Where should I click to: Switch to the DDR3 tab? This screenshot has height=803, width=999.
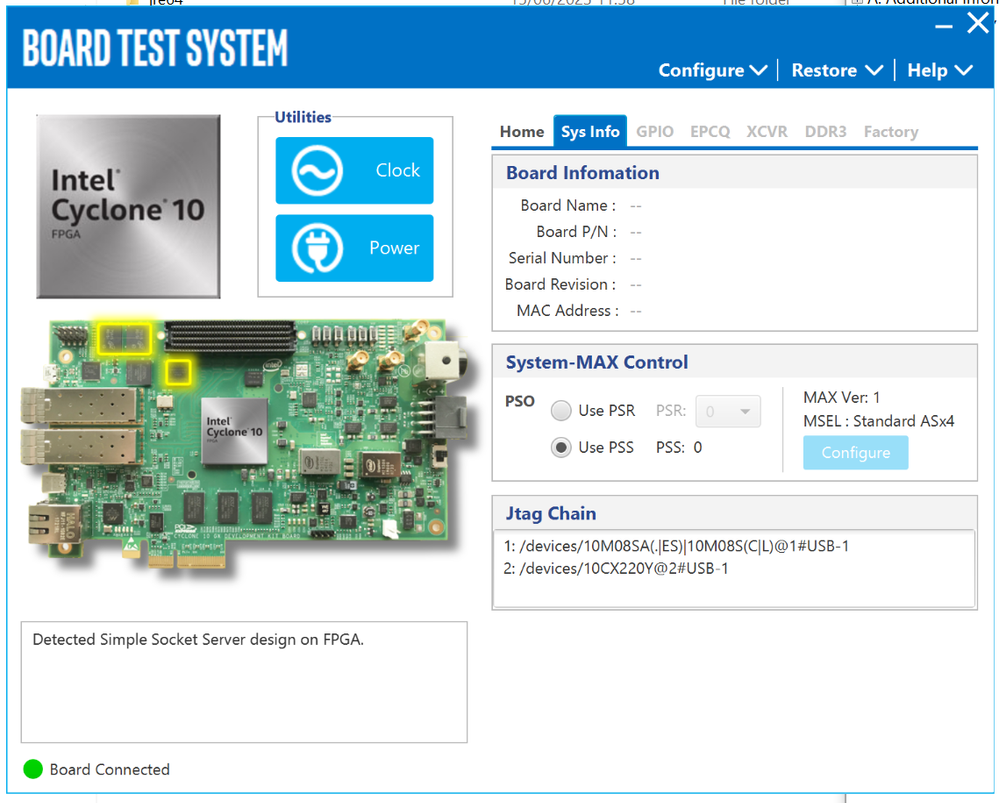(825, 132)
